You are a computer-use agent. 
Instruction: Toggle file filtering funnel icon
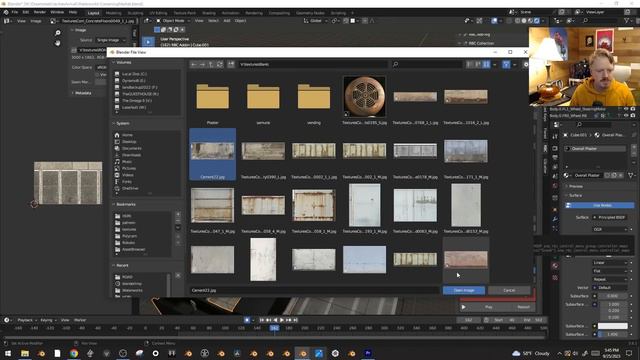coord(506,64)
